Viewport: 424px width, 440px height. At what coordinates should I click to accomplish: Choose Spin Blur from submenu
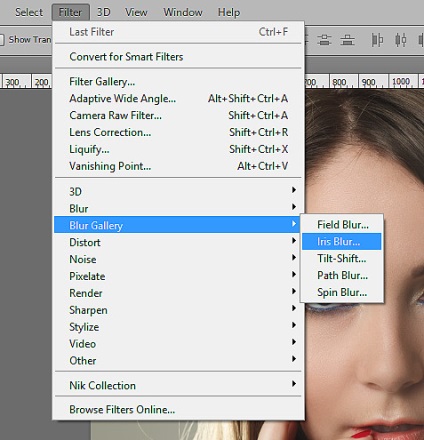pos(341,292)
